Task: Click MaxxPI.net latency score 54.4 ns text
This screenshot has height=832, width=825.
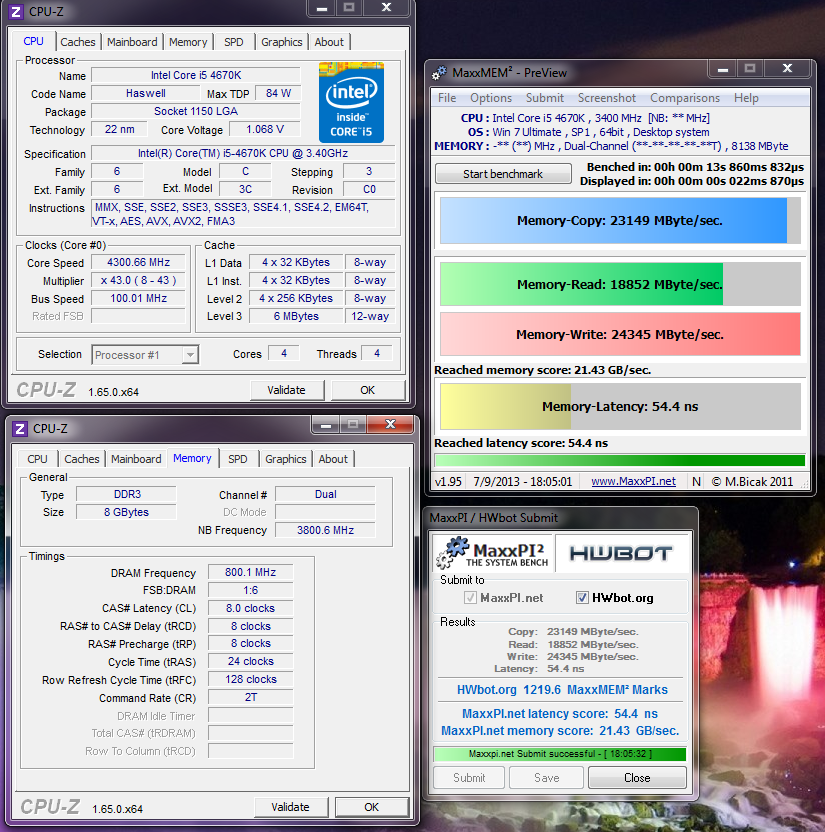Action: 560,714
